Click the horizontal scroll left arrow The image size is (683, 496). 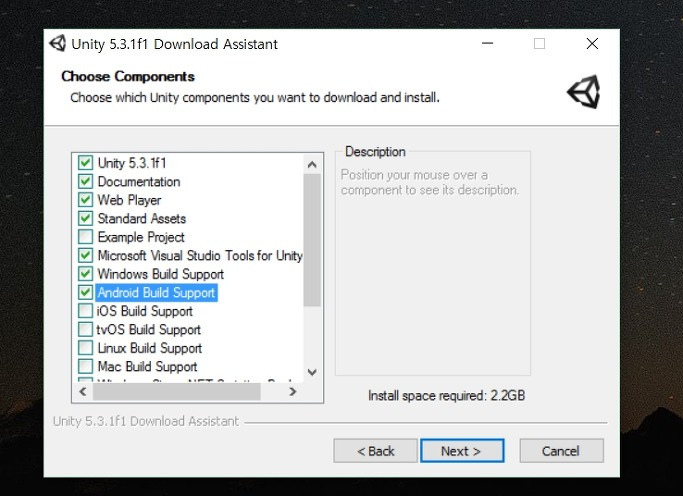(83, 391)
